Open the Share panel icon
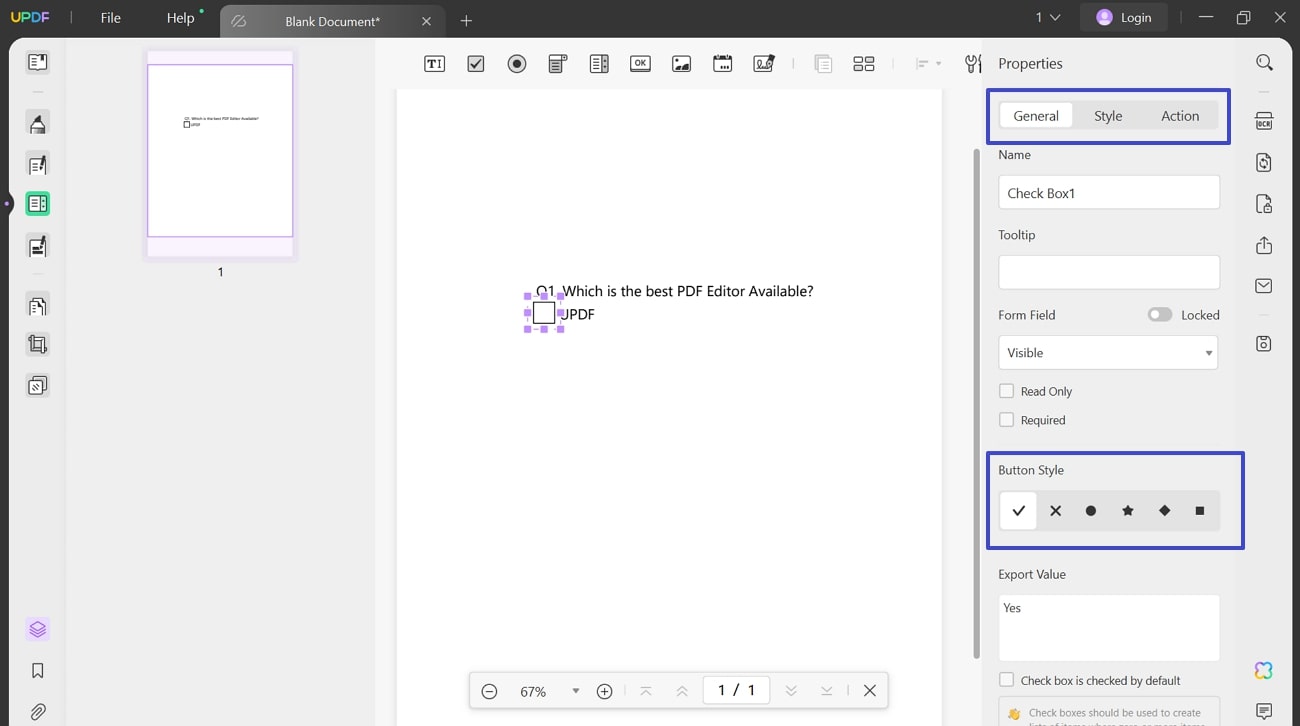The image size is (1300, 726). click(x=1263, y=245)
